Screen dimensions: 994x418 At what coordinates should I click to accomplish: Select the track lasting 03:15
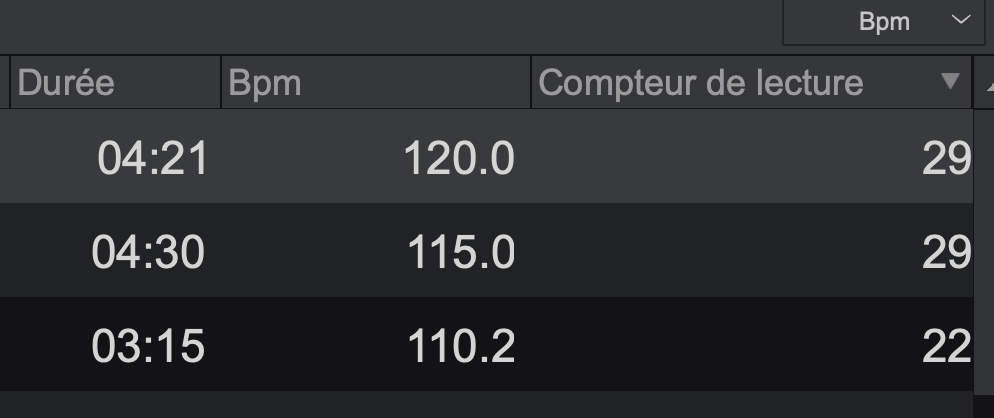[148, 346]
